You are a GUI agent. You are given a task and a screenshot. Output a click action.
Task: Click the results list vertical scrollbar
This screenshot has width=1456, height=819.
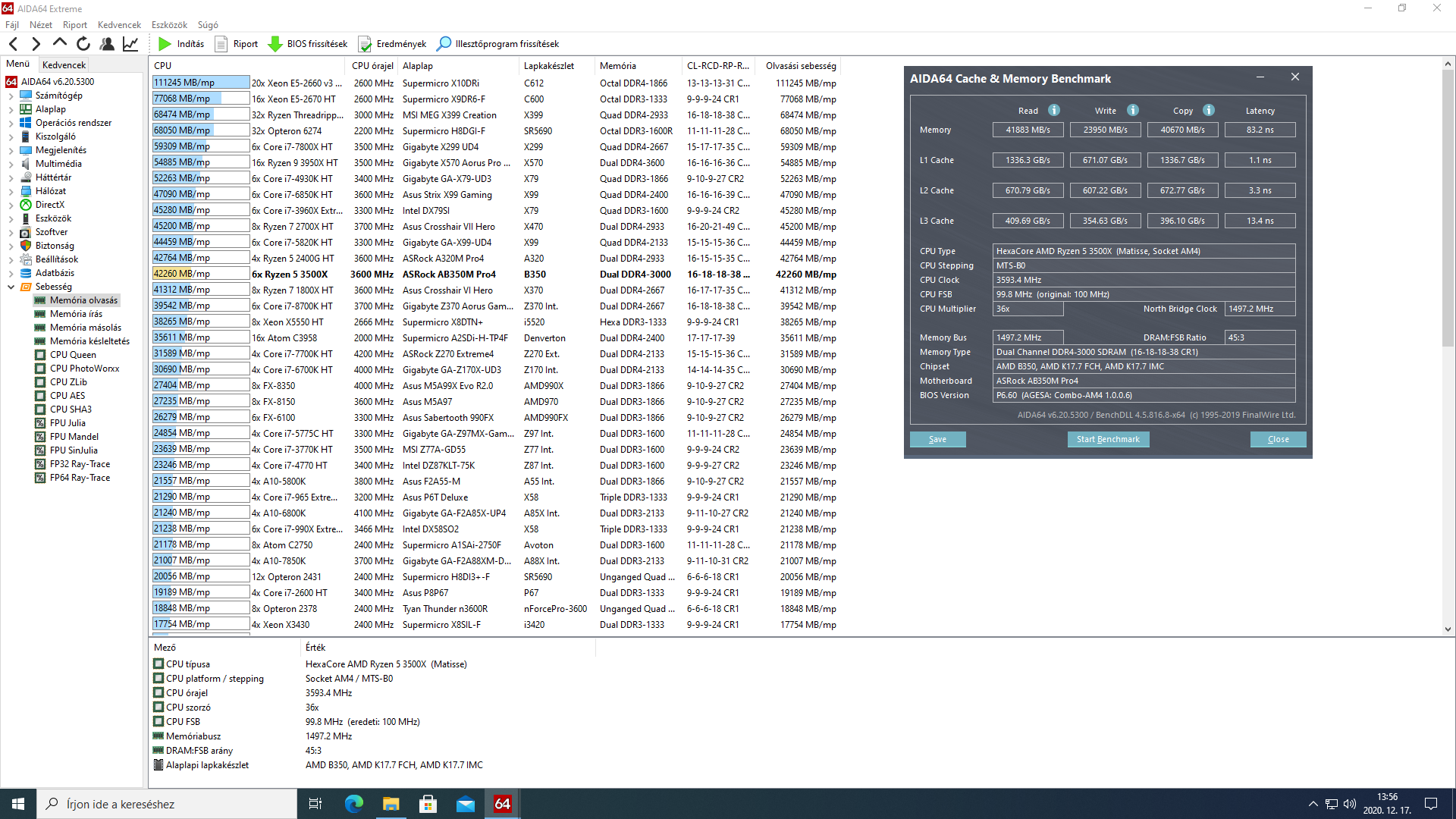point(1448,346)
